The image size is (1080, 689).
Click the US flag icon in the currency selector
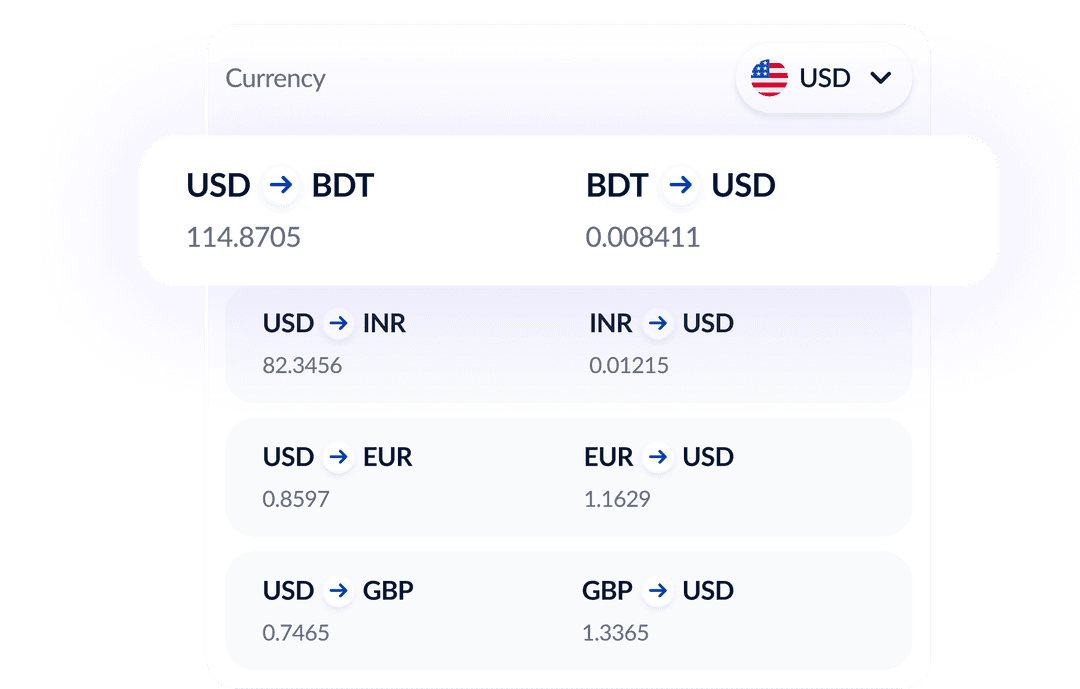(x=768, y=77)
